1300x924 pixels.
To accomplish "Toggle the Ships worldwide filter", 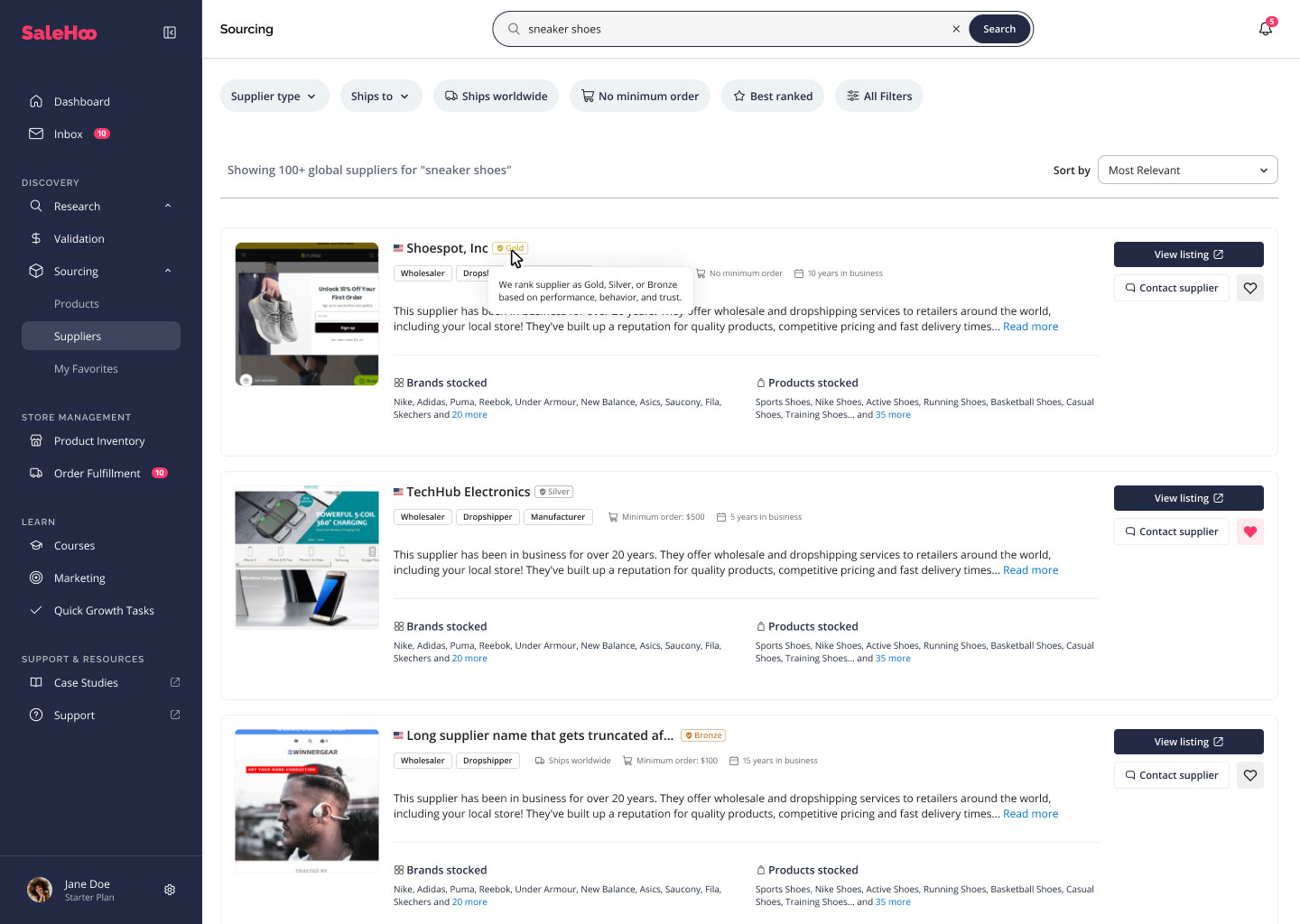I will tap(496, 97).
